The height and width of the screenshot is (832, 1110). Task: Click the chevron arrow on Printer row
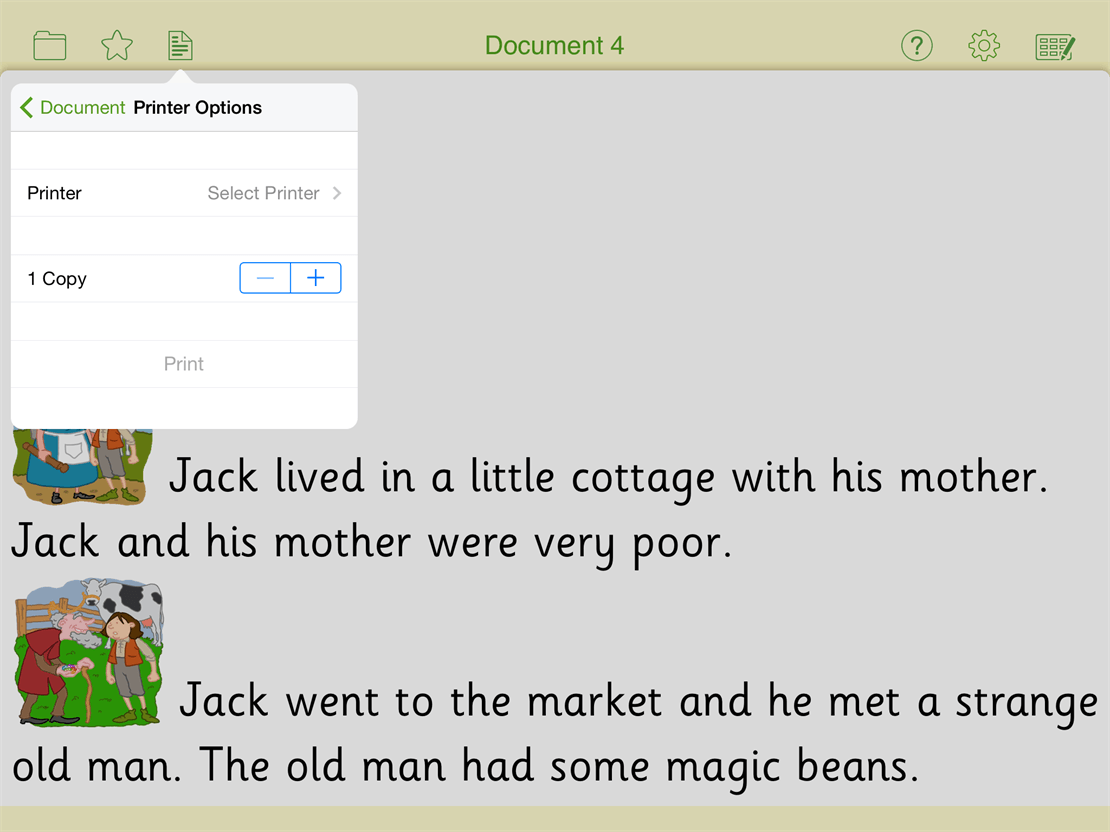[337, 193]
